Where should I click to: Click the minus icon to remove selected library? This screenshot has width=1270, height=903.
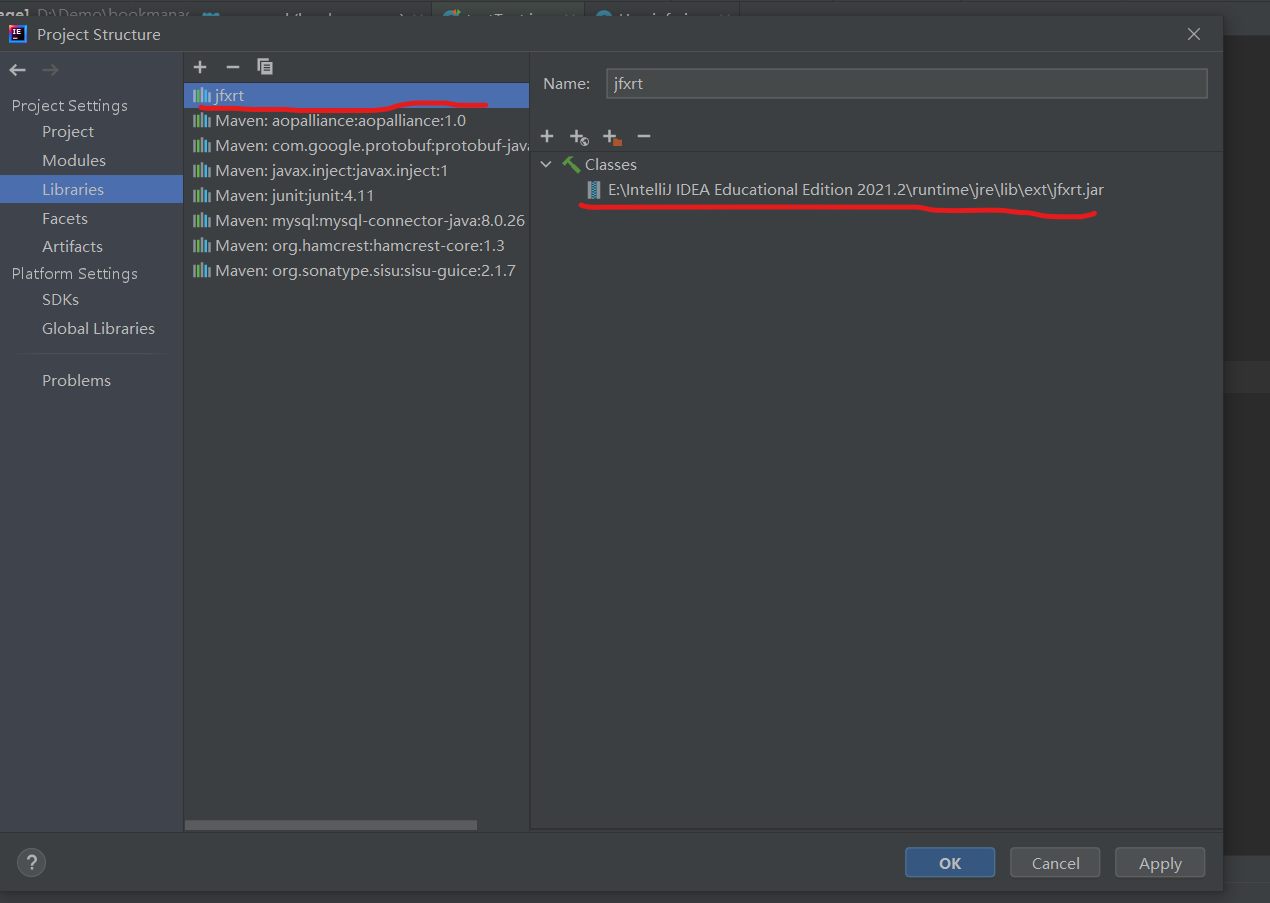coord(232,67)
